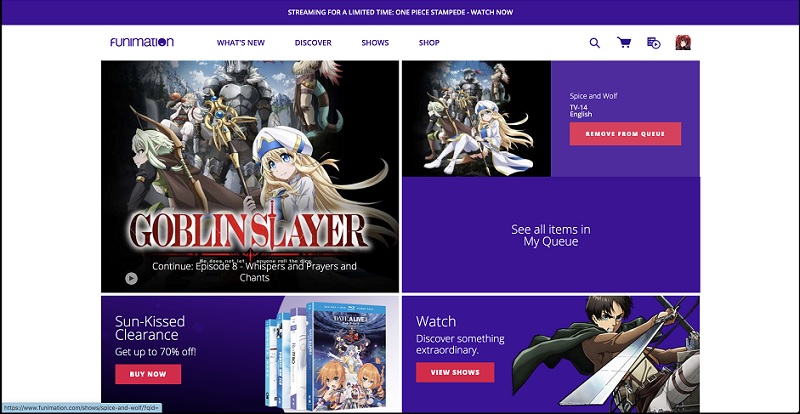Image resolution: width=800 pixels, height=414 pixels.
Task: Open the queue item thumbnail beside Spice and Wolf
Action: (477, 118)
